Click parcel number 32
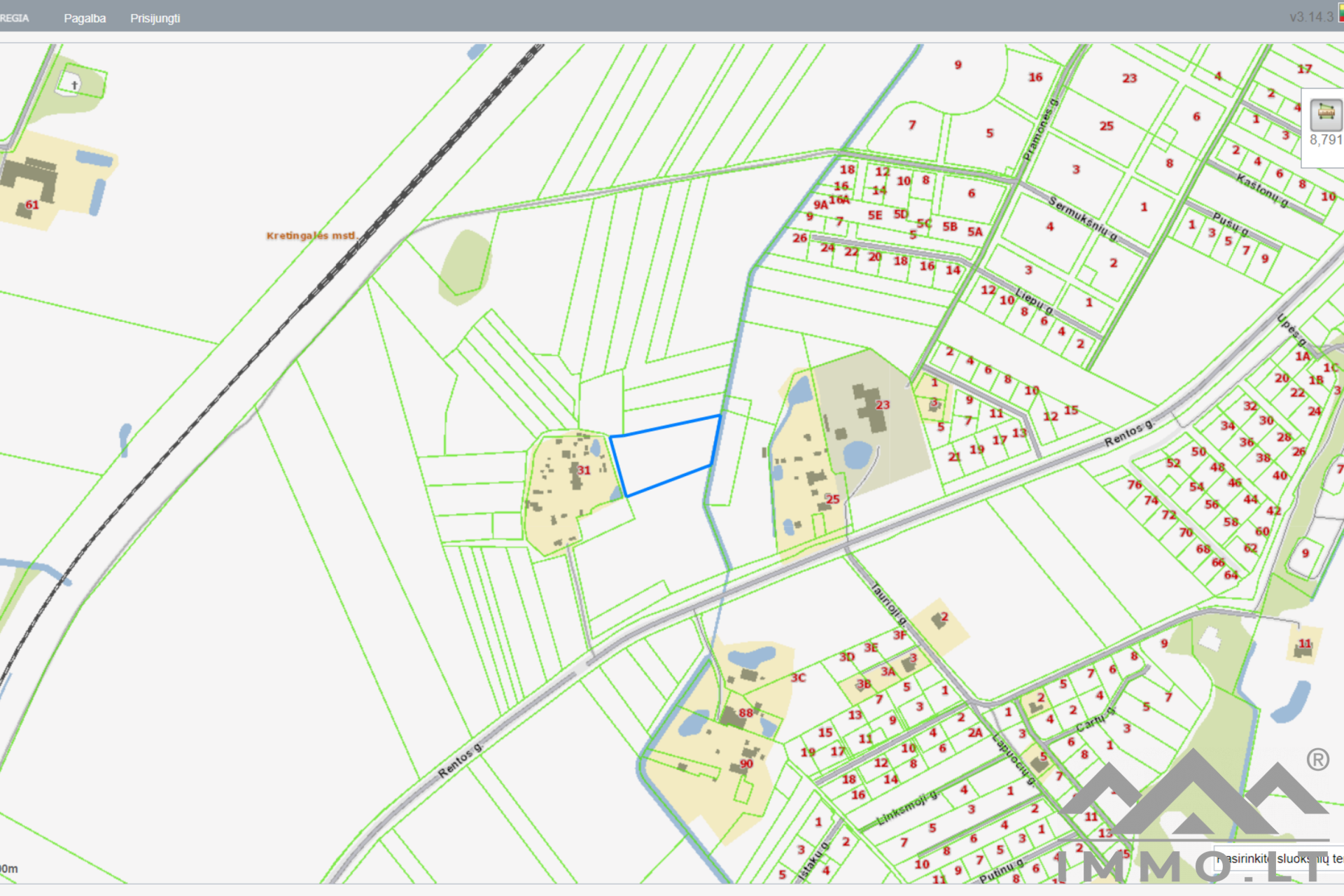This screenshot has height=896, width=1344. point(1250,406)
